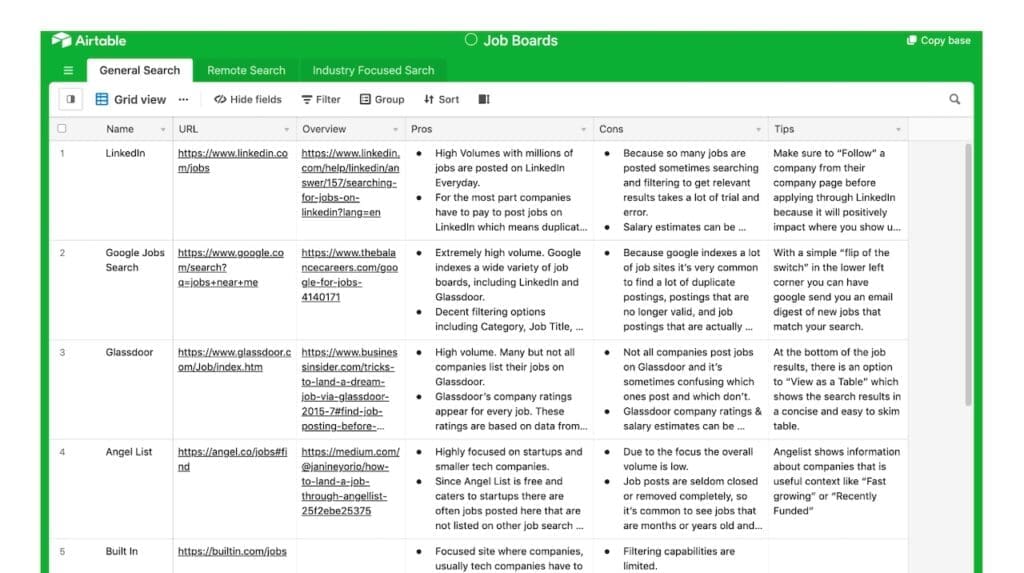Screen dimensions: 1024x573
Task: Switch to the General Search tab
Action: 140,71
